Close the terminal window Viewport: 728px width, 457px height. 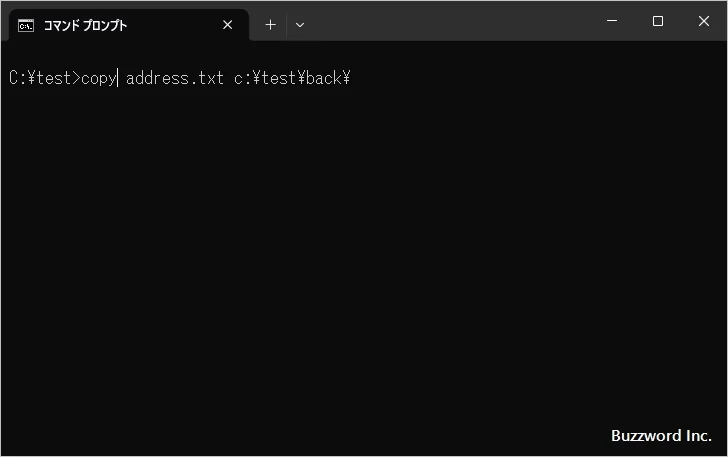tap(704, 21)
